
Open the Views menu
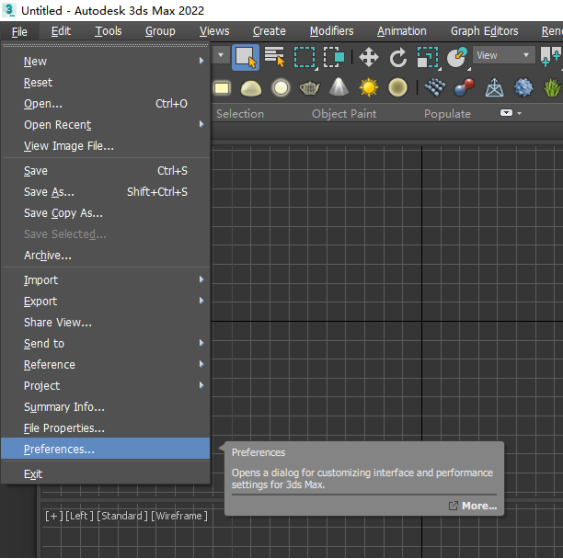tap(214, 31)
